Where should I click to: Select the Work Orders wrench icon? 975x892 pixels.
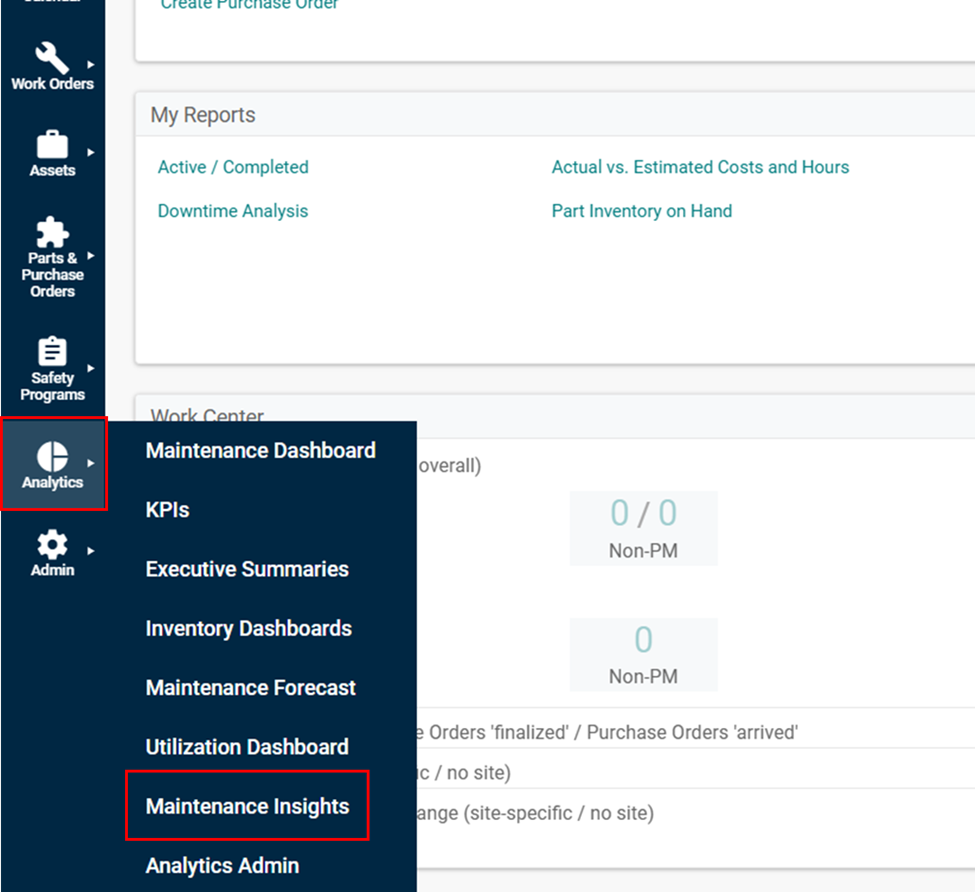52,55
